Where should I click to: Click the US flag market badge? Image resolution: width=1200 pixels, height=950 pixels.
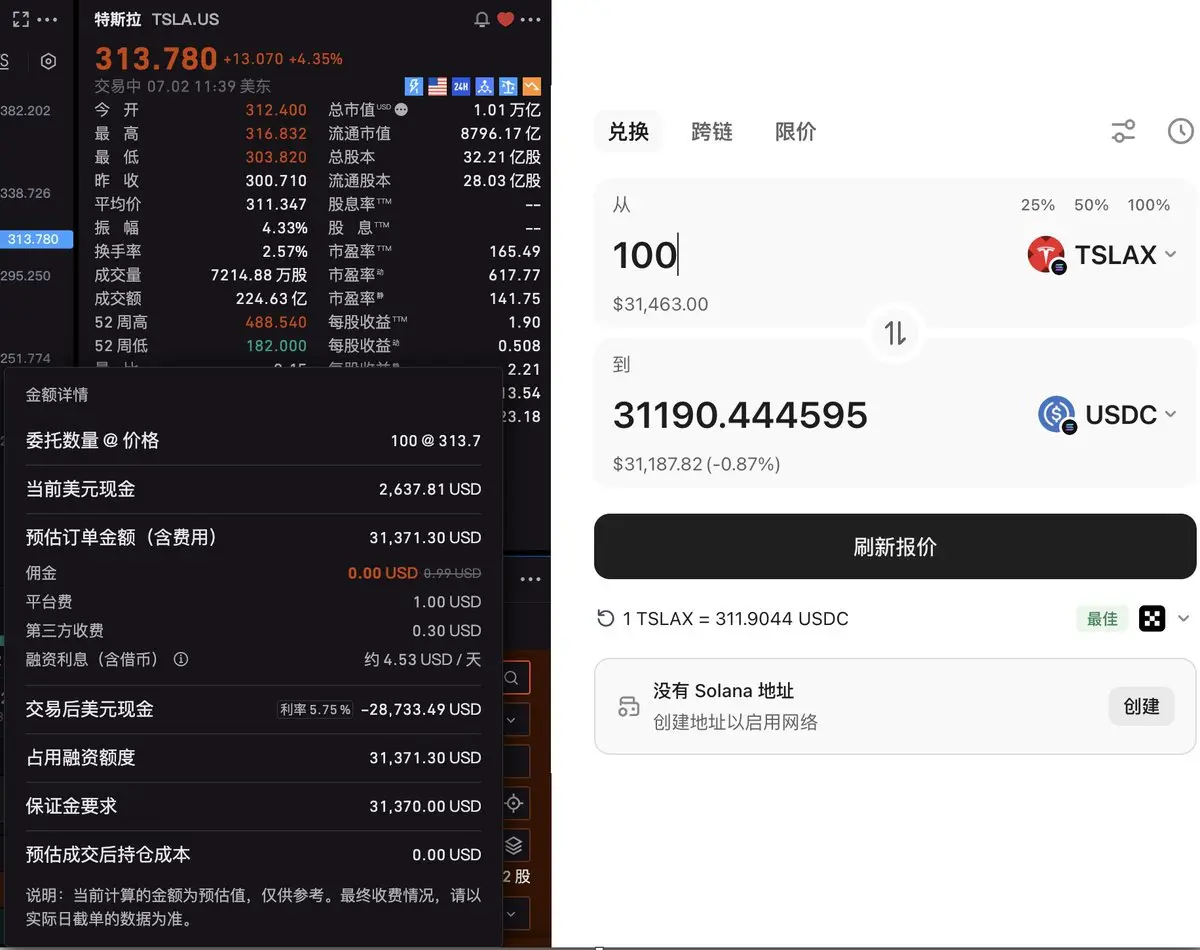pyautogui.click(x=437, y=87)
